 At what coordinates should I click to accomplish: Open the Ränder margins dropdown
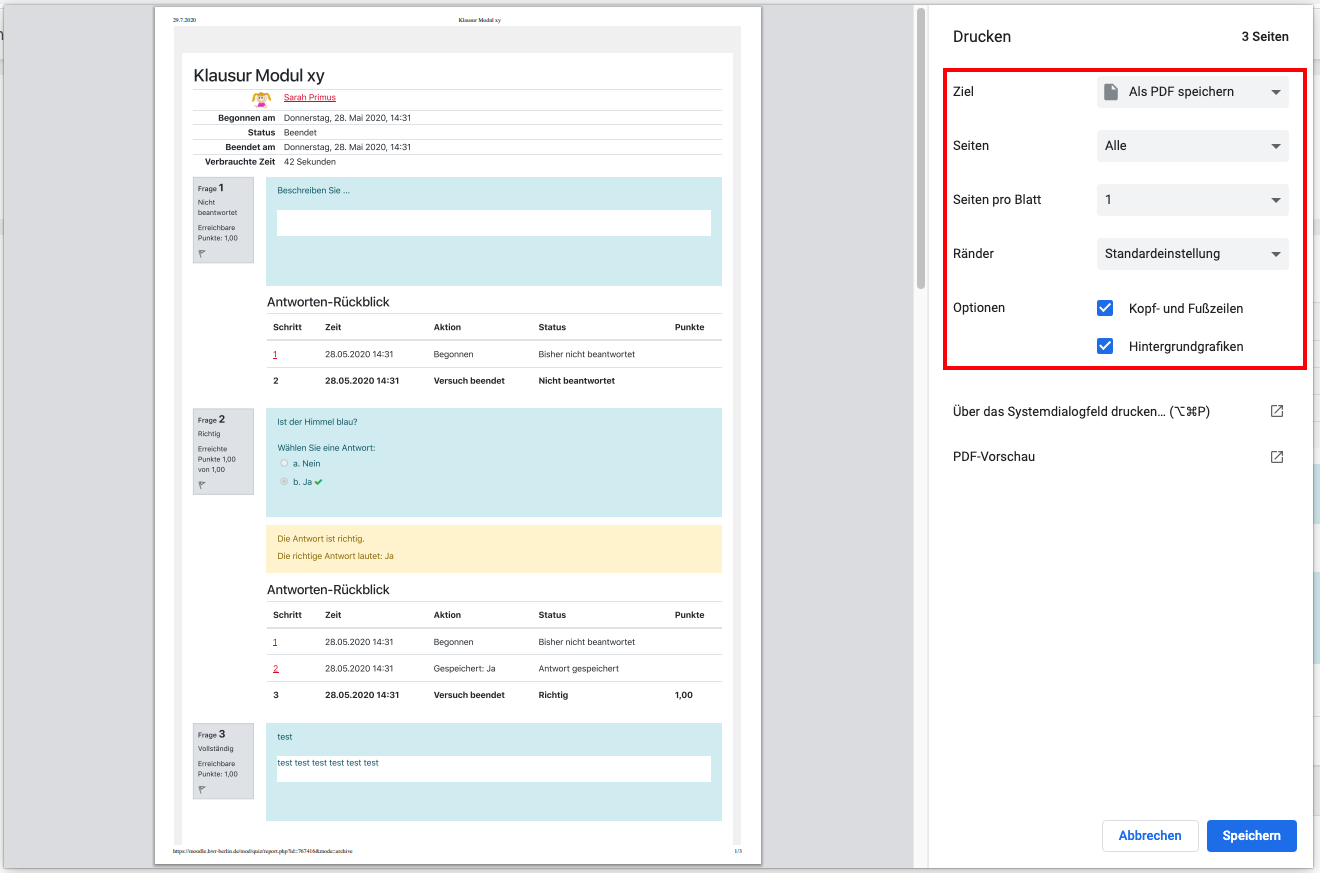click(x=1192, y=254)
